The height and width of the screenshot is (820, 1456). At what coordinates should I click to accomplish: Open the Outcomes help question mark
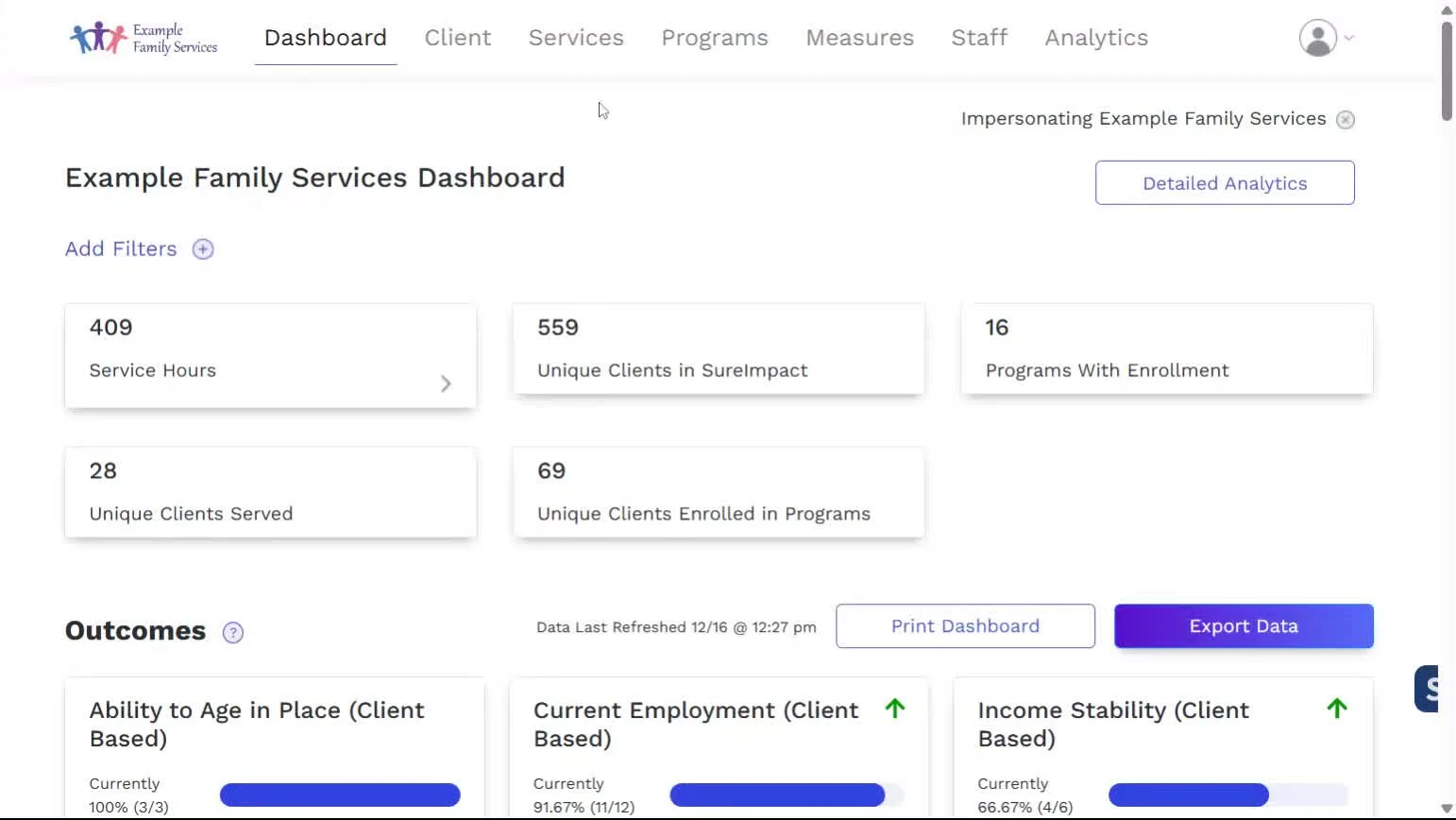pyautogui.click(x=233, y=633)
